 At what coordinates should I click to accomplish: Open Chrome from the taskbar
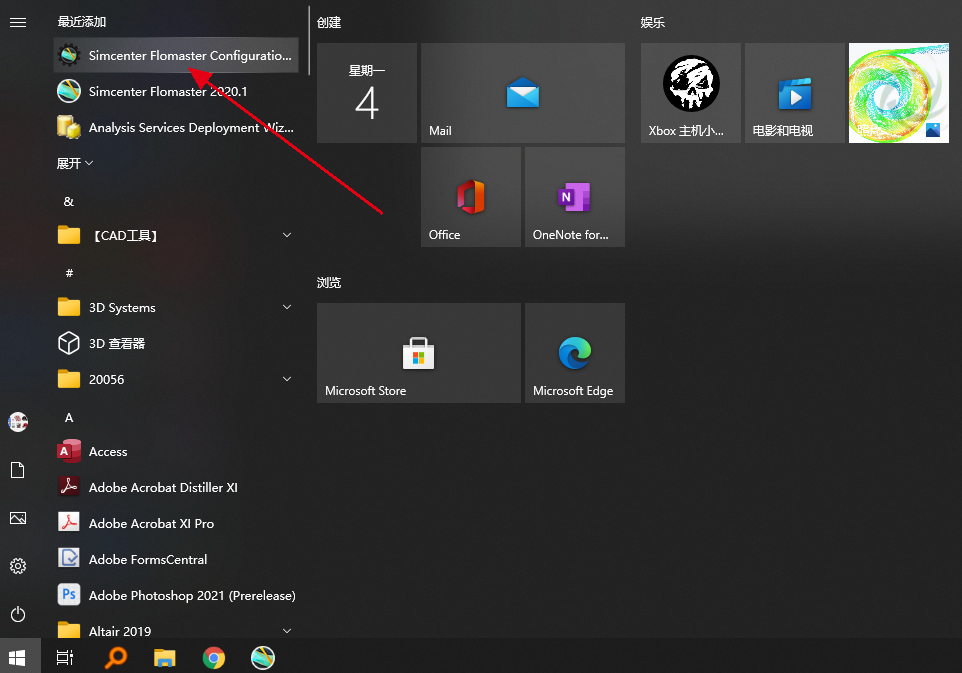tap(214, 658)
